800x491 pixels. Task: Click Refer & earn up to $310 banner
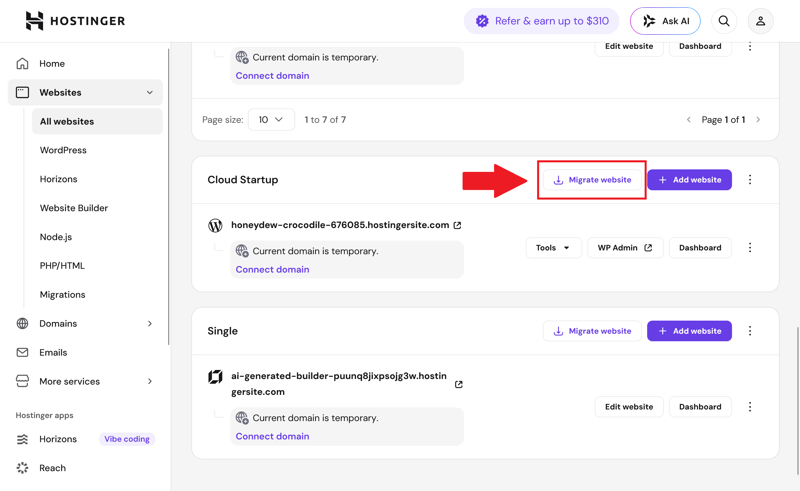pos(542,21)
